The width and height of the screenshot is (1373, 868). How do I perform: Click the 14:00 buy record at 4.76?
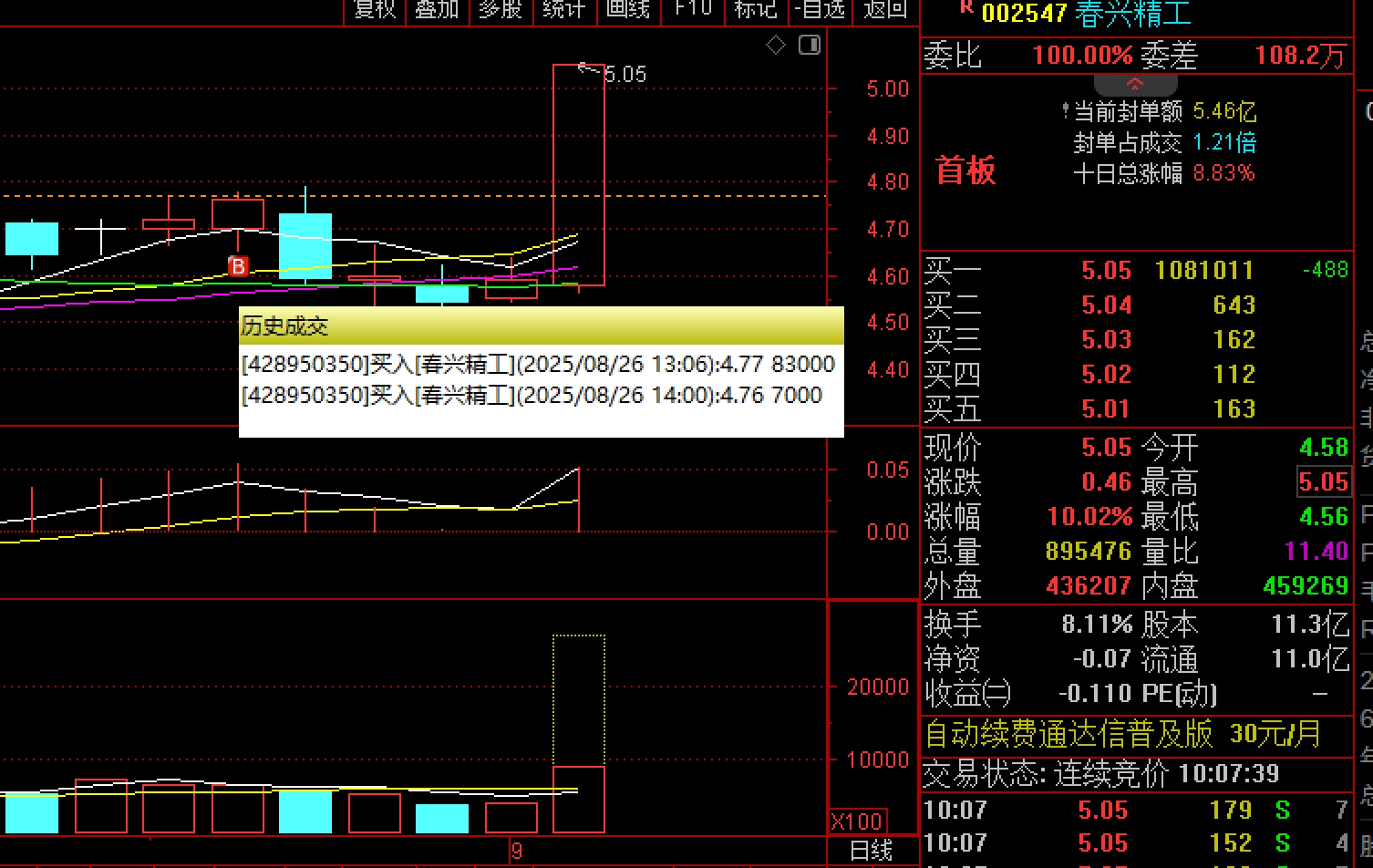532,396
